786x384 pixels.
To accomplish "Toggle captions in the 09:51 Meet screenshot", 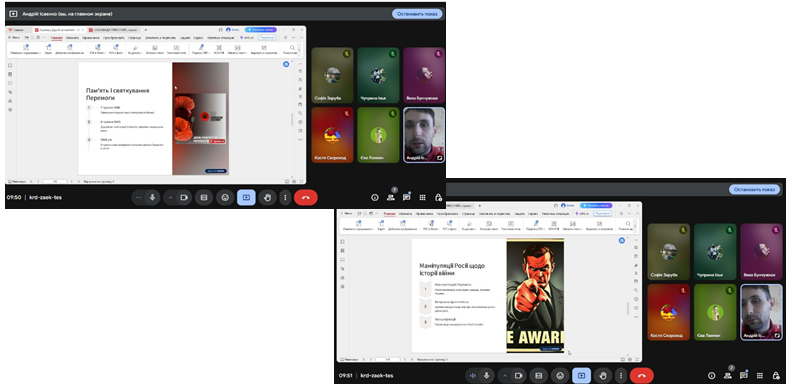I will click(539, 375).
